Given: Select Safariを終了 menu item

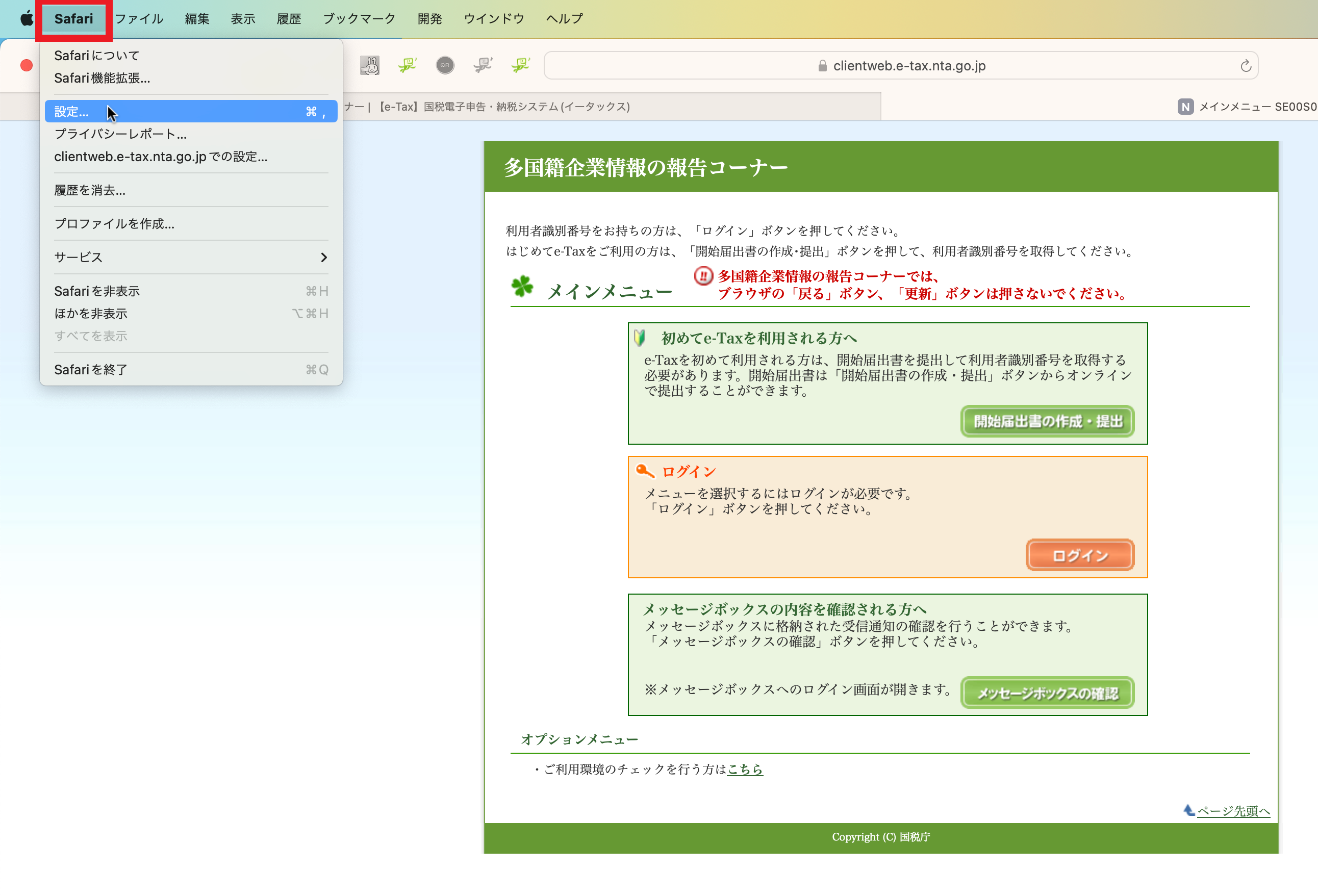Looking at the screenshot, I should (191, 370).
